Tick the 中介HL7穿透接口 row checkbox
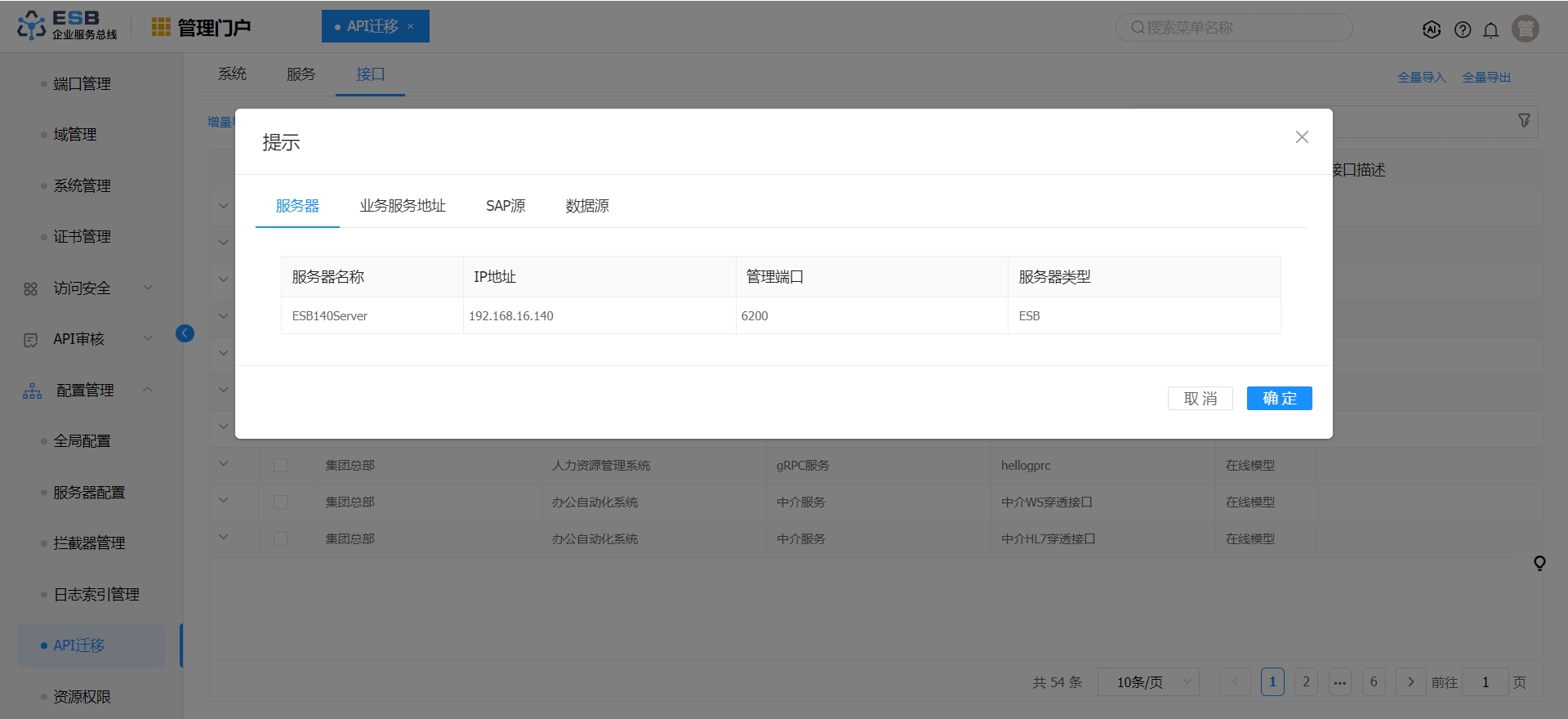 (280, 538)
